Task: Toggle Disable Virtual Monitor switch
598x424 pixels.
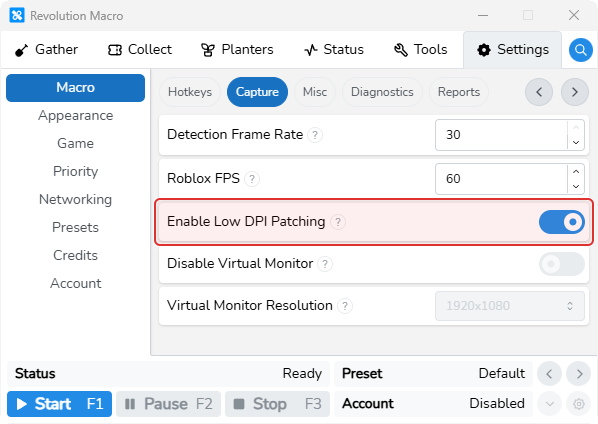Action: [x=561, y=264]
